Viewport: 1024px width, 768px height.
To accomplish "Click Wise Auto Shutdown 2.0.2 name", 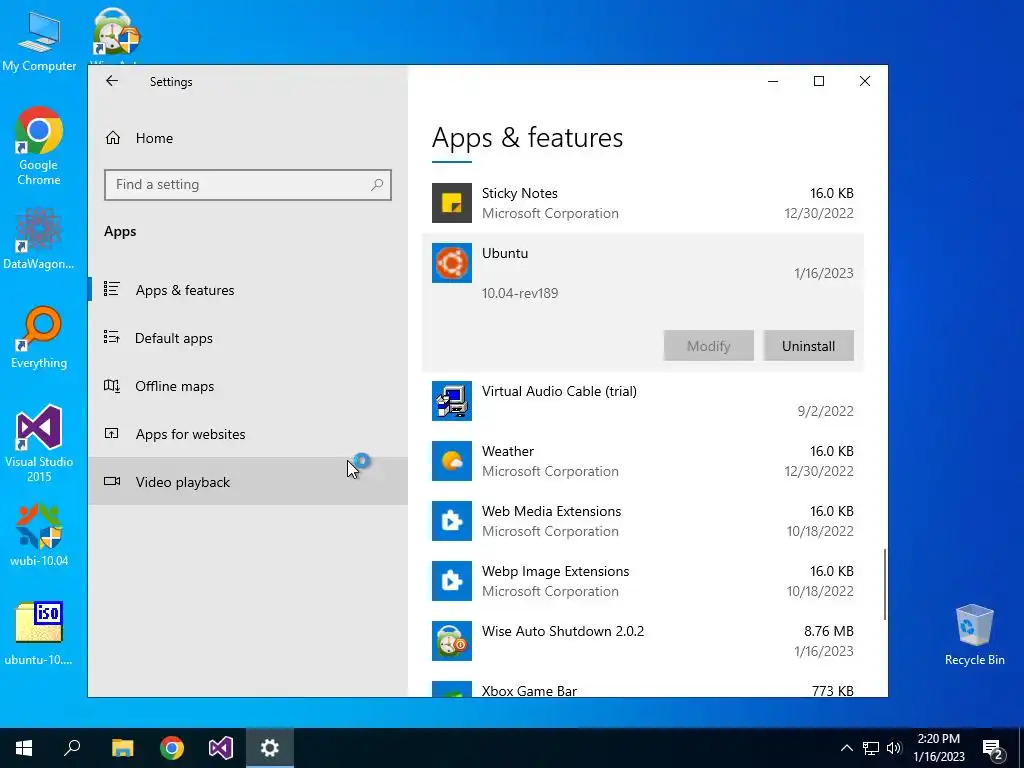I will (563, 632).
